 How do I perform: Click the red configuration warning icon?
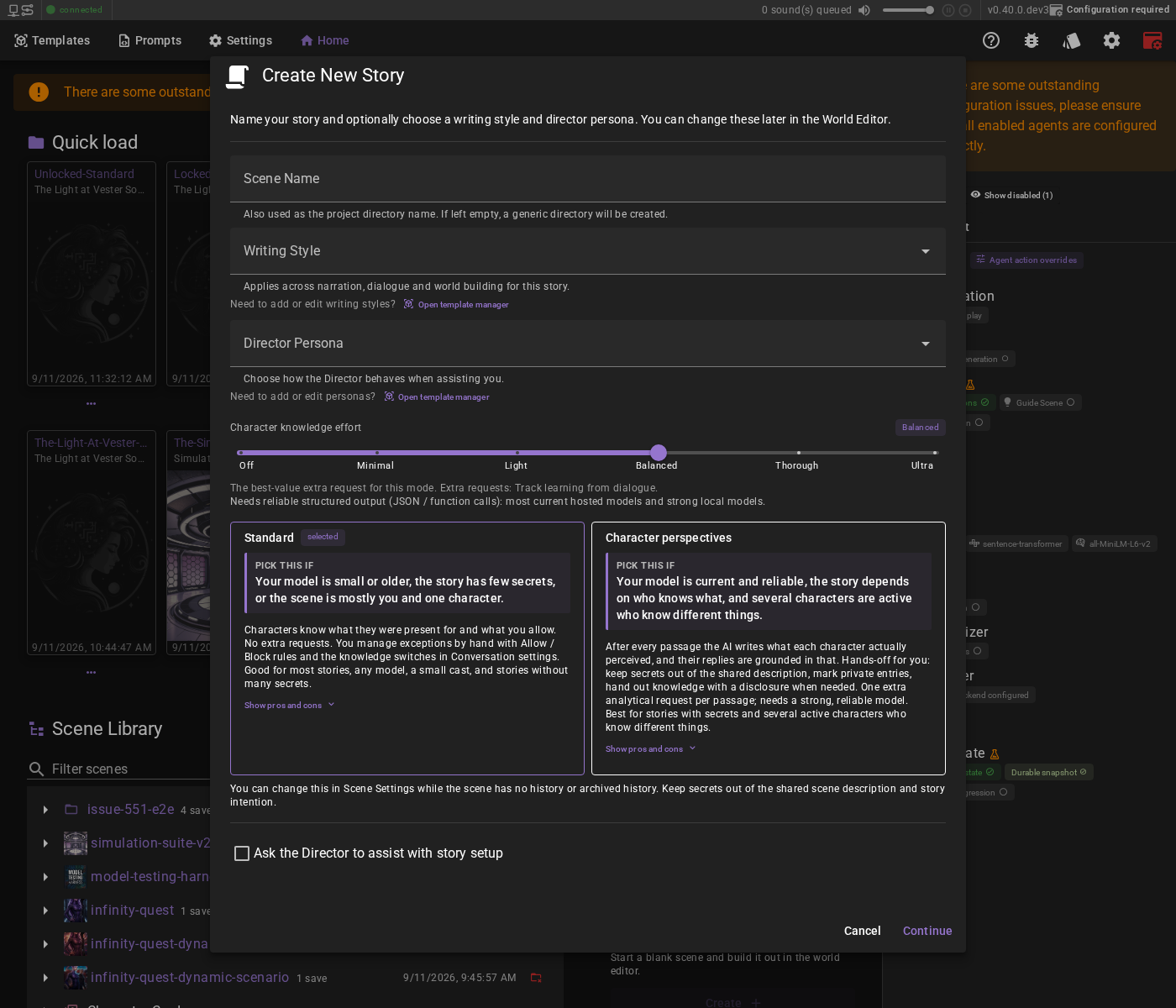tap(1152, 40)
